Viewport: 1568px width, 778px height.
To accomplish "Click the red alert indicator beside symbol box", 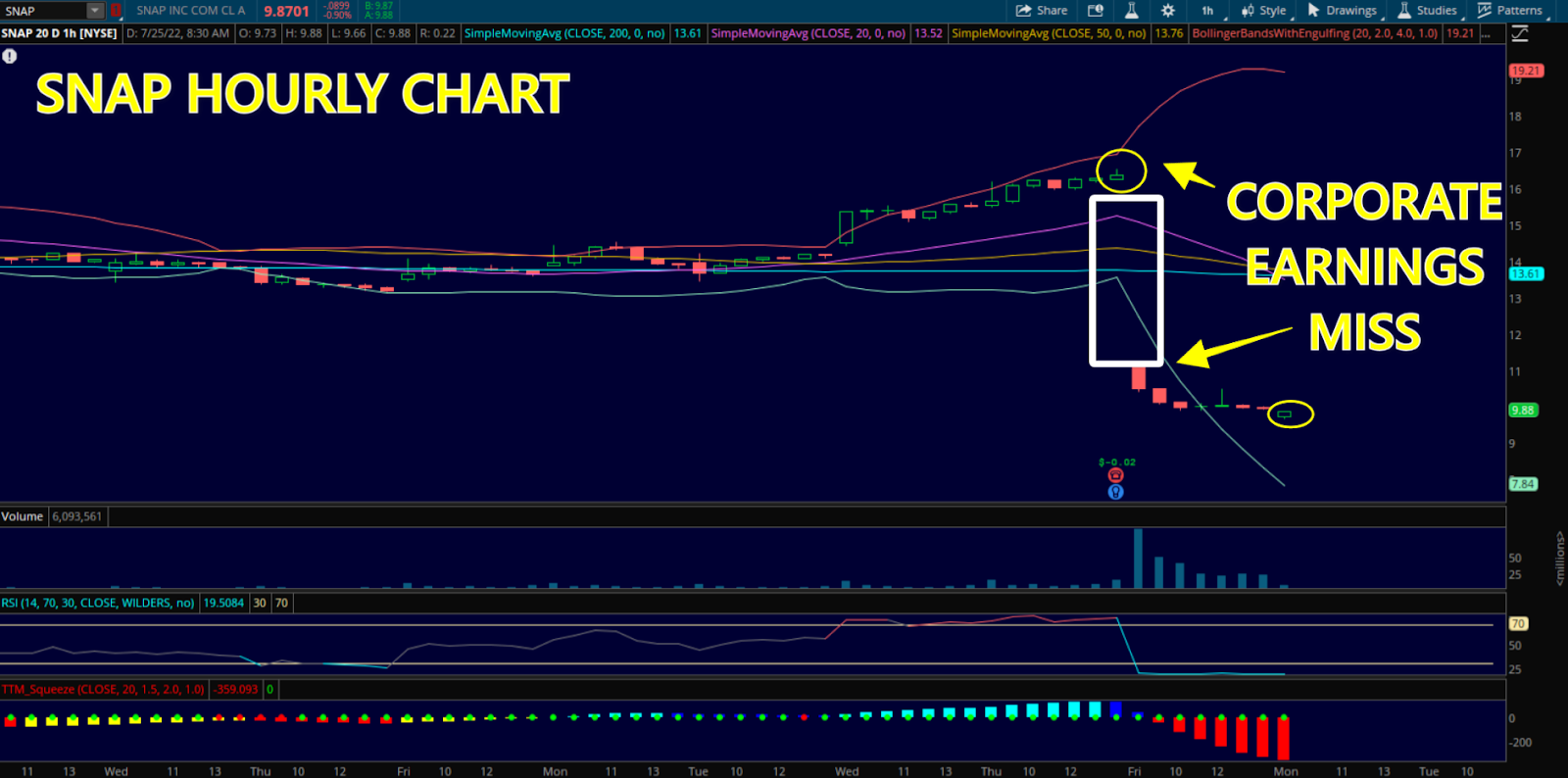I will pyautogui.click(x=116, y=11).
